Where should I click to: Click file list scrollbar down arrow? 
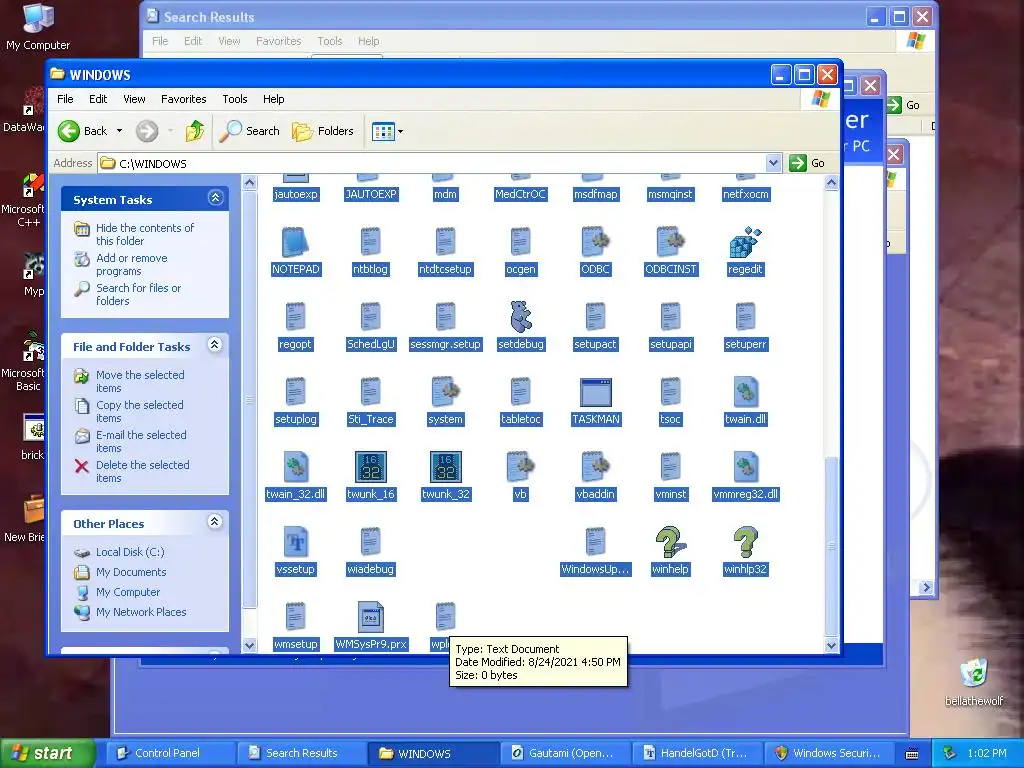coord(831,645)
